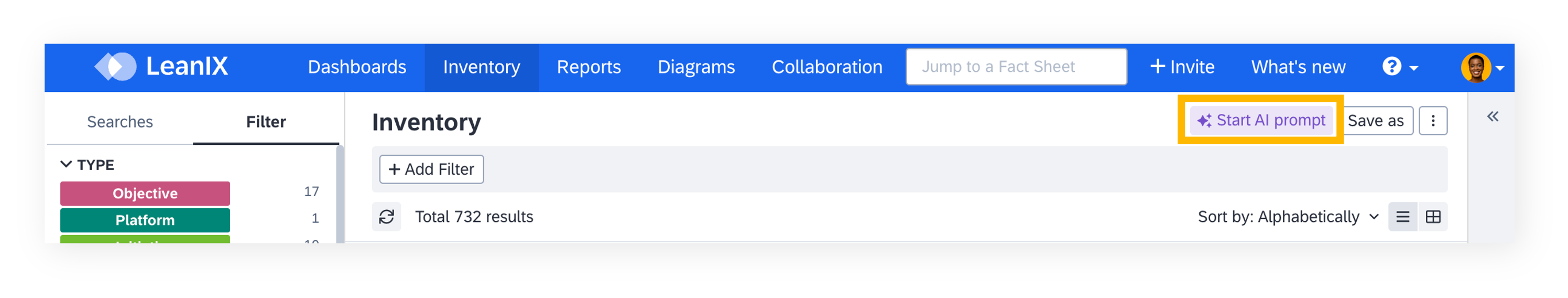Click the LeanIX logo icon

[115, 67]
